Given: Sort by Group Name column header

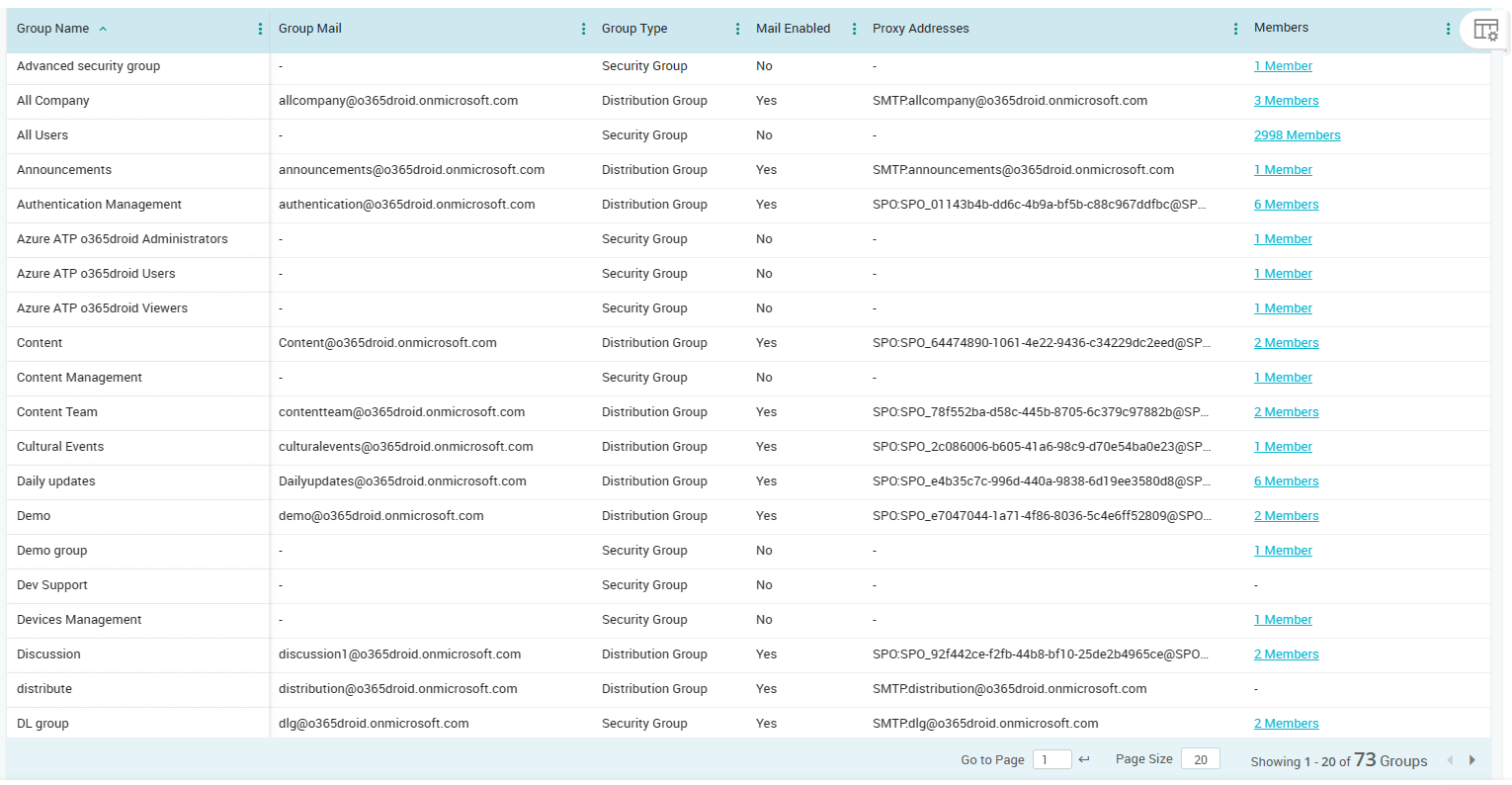Looking at the screenshot, I should coord(53,29).
